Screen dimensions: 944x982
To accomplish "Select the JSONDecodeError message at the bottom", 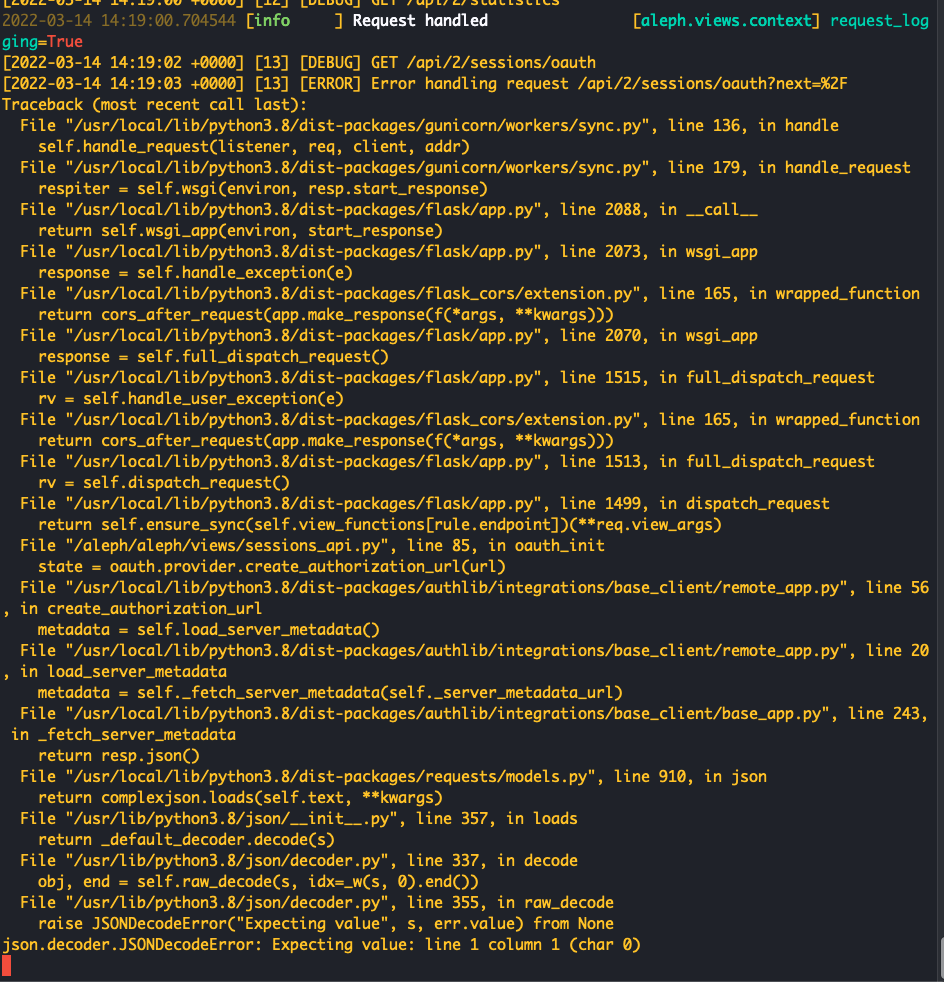I will (320, 944).
